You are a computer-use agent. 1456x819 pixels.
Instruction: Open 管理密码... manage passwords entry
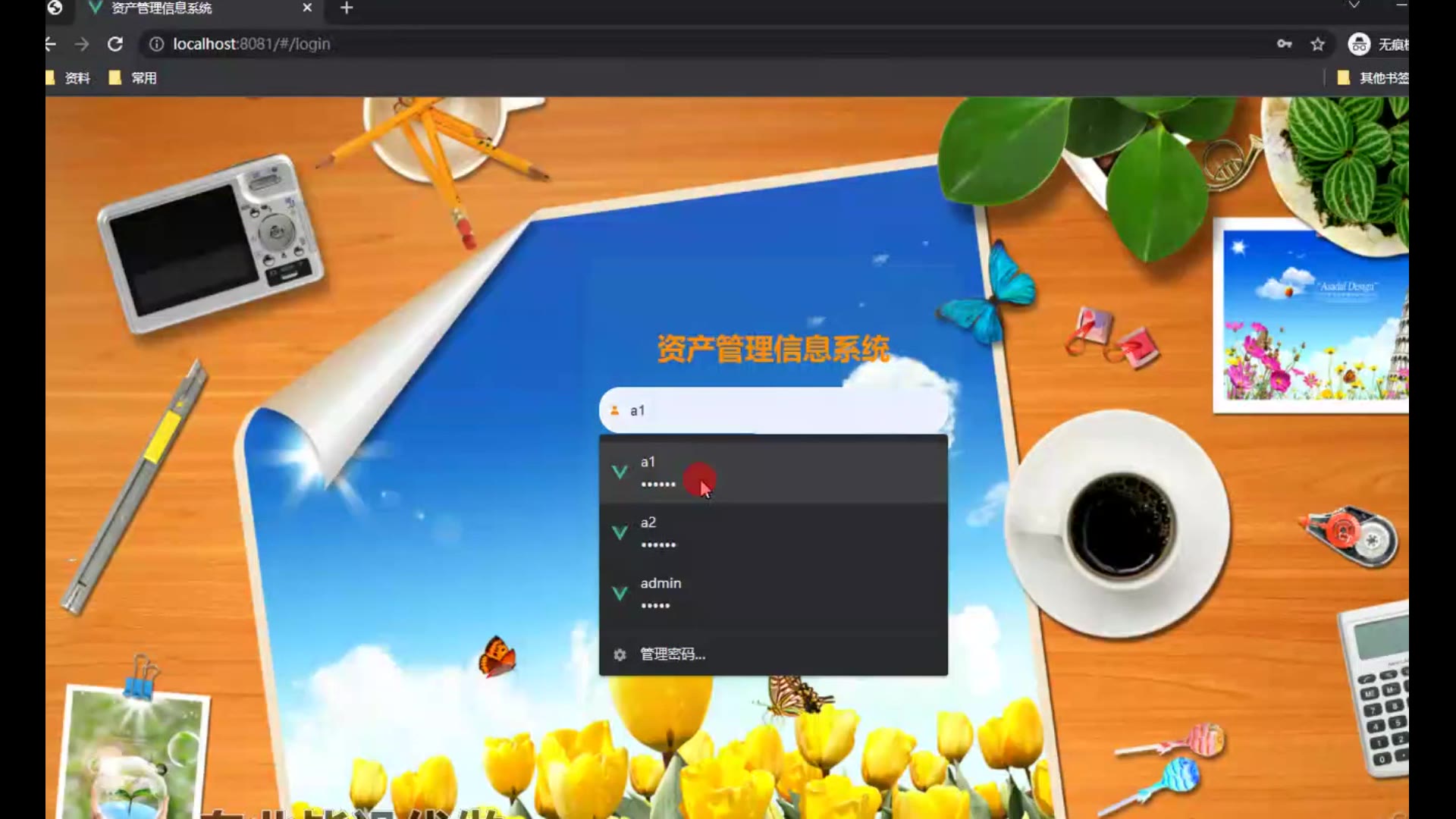(x=773, y=654)
